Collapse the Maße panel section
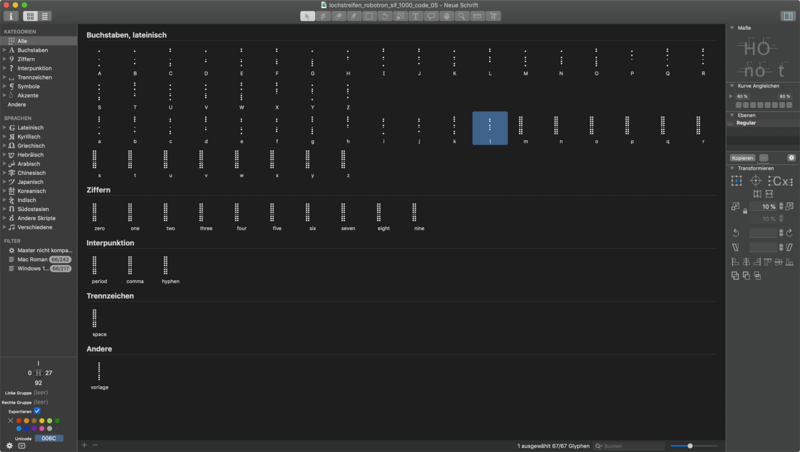Viewport: 800px width, 452px height. click(731, 28)
